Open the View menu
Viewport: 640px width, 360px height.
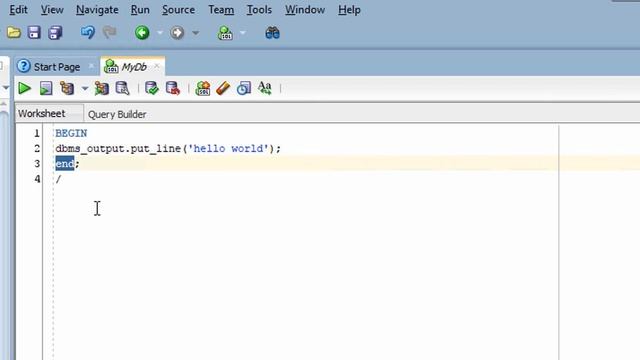(x=52, y=10)
